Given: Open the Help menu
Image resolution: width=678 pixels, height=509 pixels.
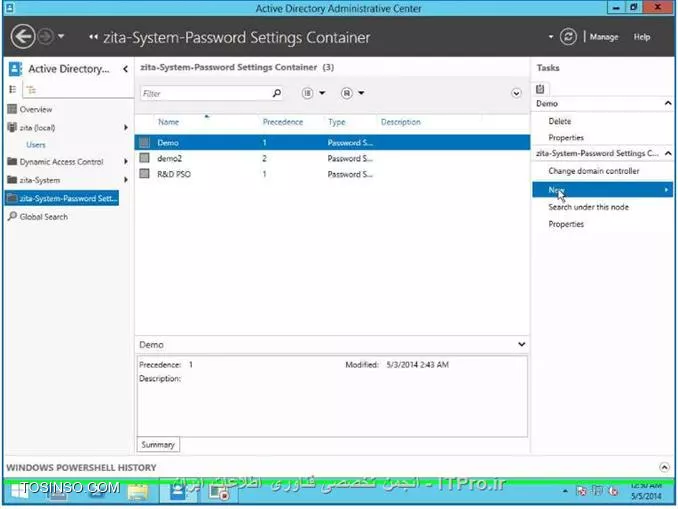Looking at the screenshot, I should [x=642, y=37].
